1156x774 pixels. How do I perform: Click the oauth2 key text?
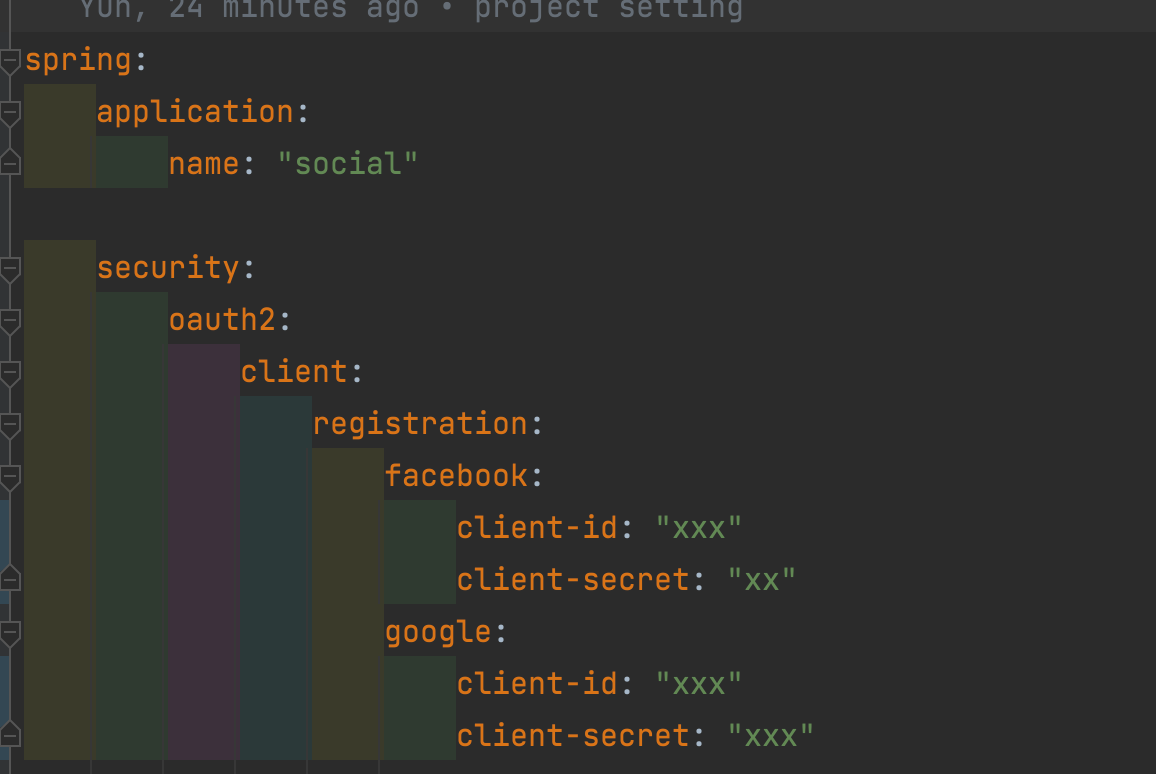(223, 320)
